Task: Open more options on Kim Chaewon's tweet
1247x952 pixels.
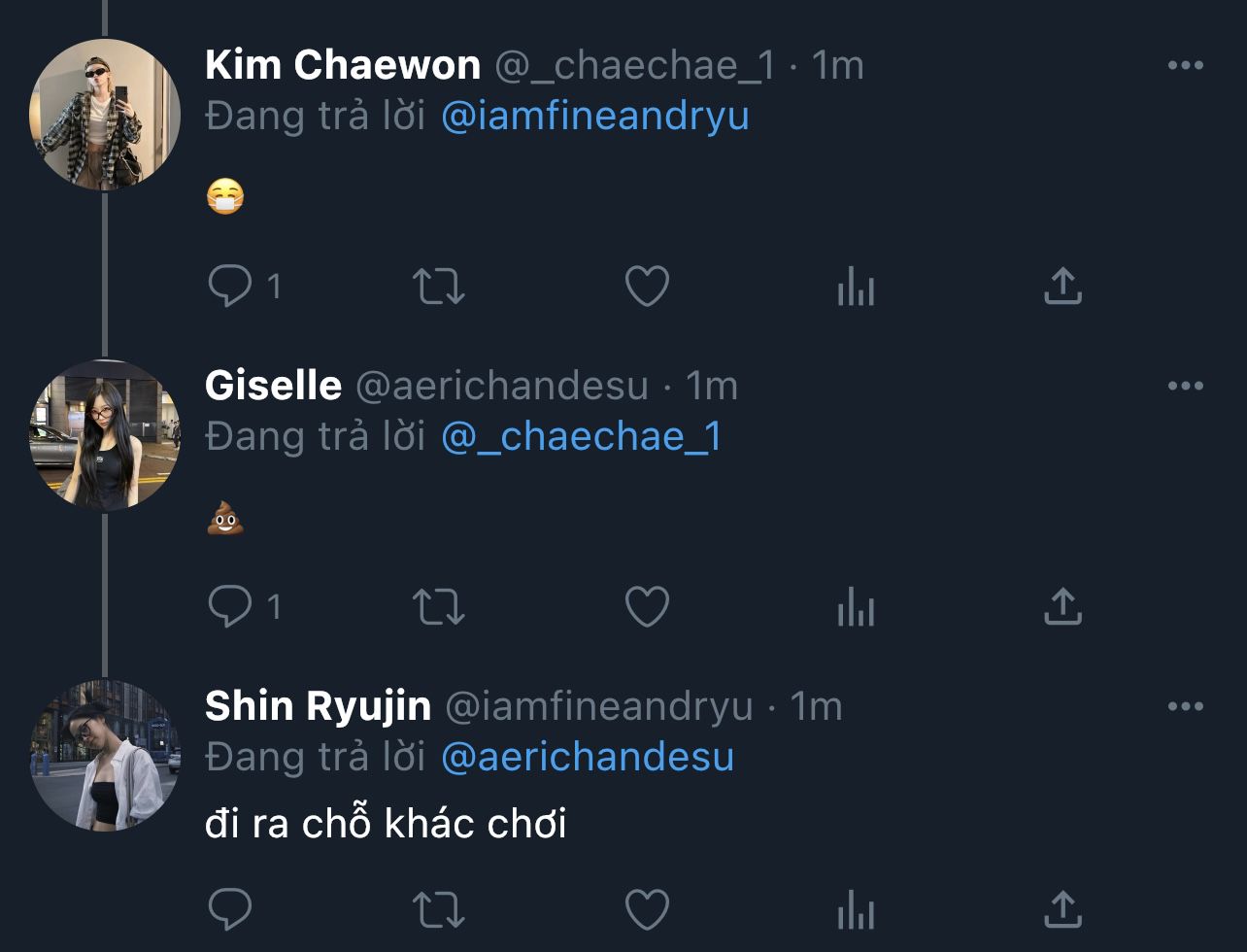Action: (1185, 66)
